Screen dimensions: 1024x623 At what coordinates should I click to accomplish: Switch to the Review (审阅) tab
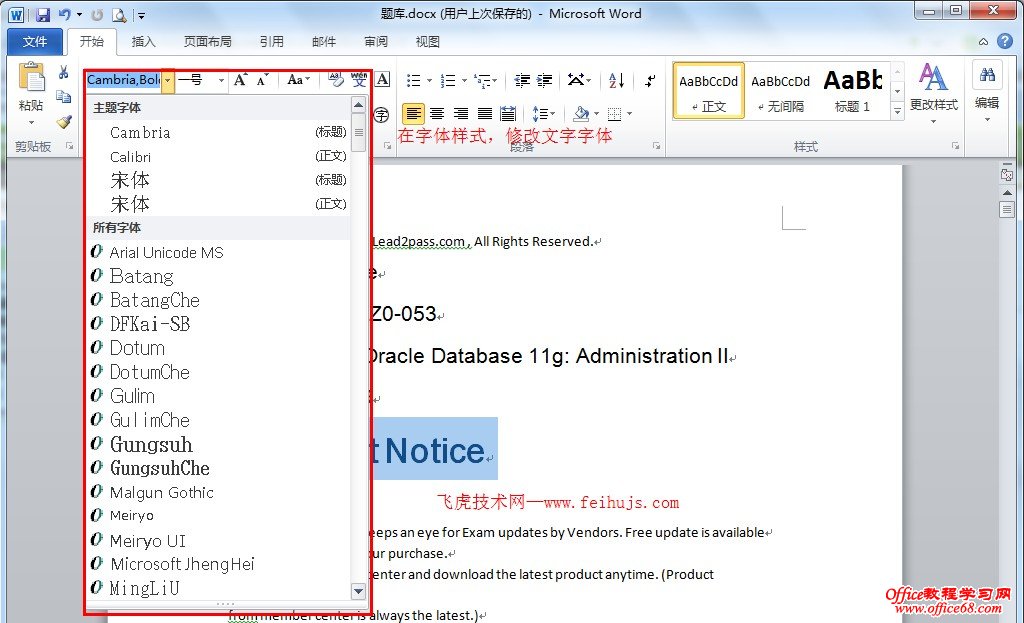tap(376, 42)
